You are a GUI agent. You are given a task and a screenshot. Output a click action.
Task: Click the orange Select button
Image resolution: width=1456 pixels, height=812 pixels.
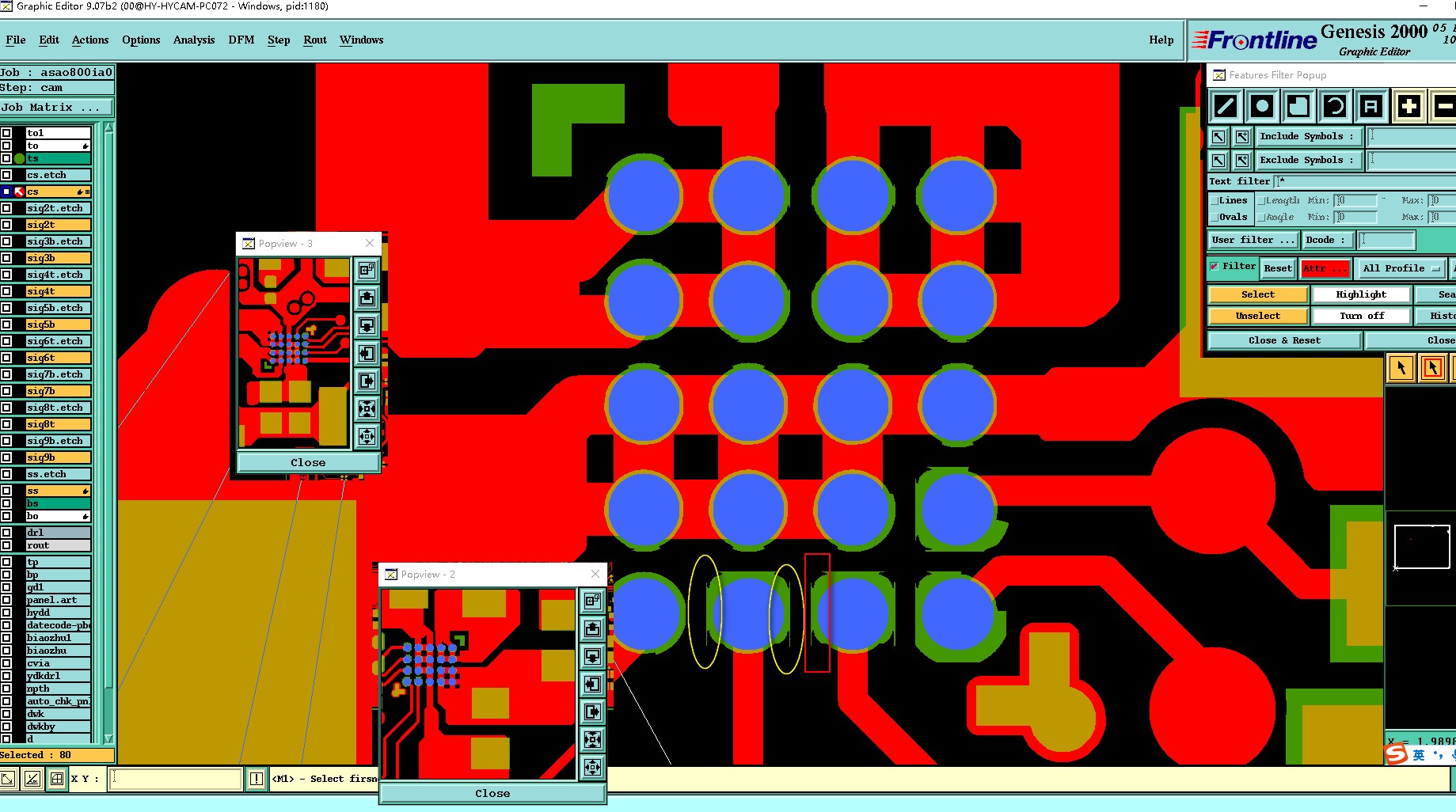click(x=1257, y=294)
